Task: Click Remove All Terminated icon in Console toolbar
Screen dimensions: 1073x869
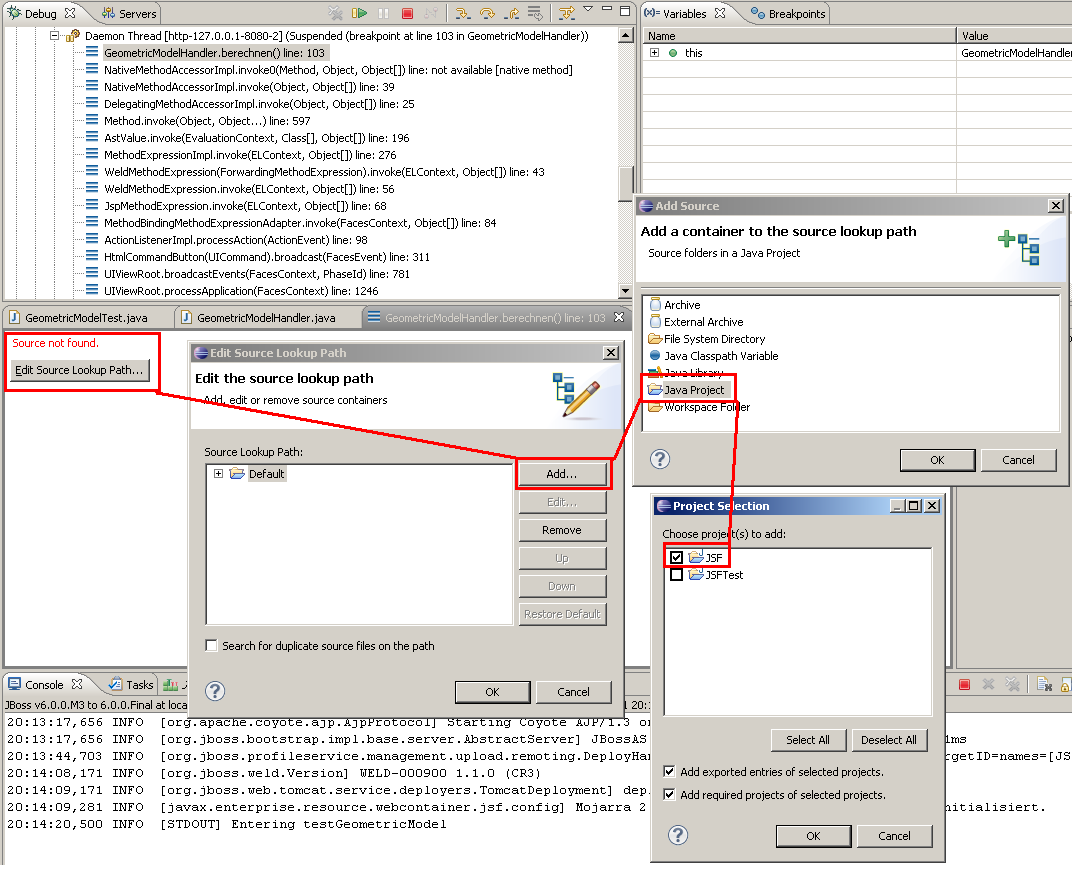Action: point(1012,684)
